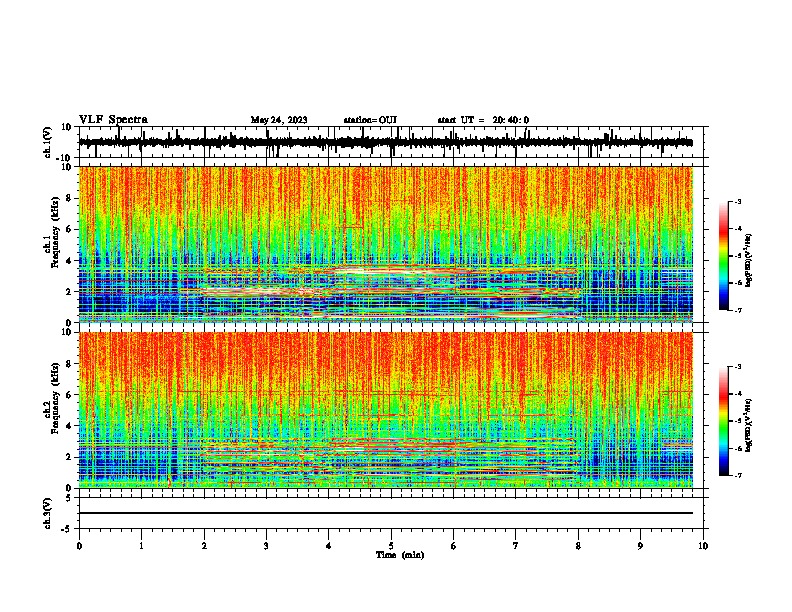This screenshot has height=612, width=792.
Task: Click time axis tick label "5"
Action: (x=391, y=546)
